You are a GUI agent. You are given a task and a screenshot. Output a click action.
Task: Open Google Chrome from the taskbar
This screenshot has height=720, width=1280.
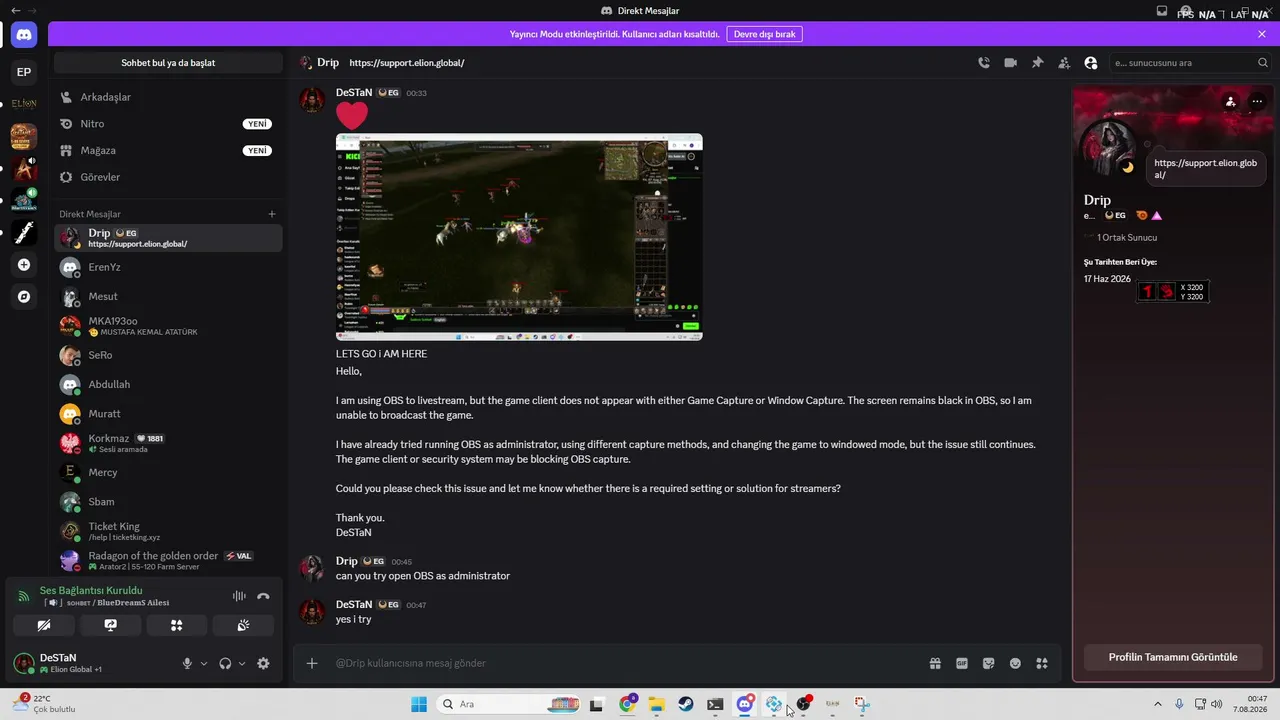tap(628, 704)
